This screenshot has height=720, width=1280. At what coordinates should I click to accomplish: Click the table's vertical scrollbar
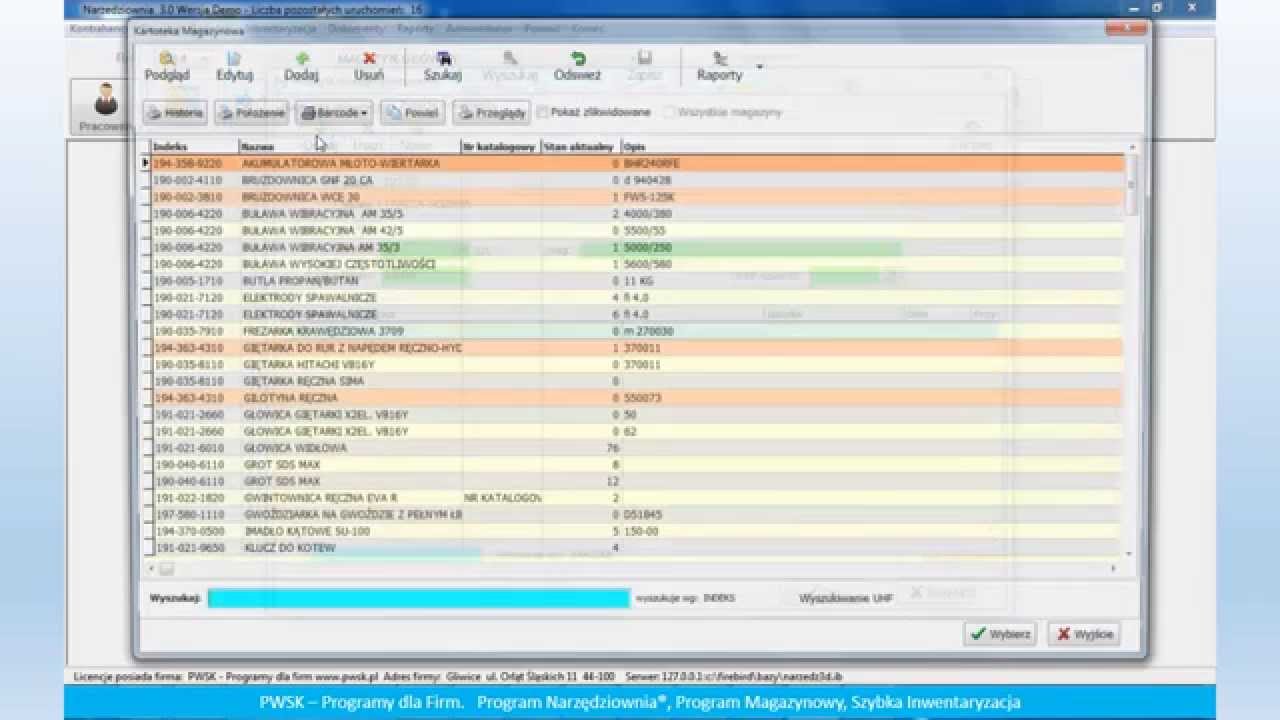[x=1130, y=350]
